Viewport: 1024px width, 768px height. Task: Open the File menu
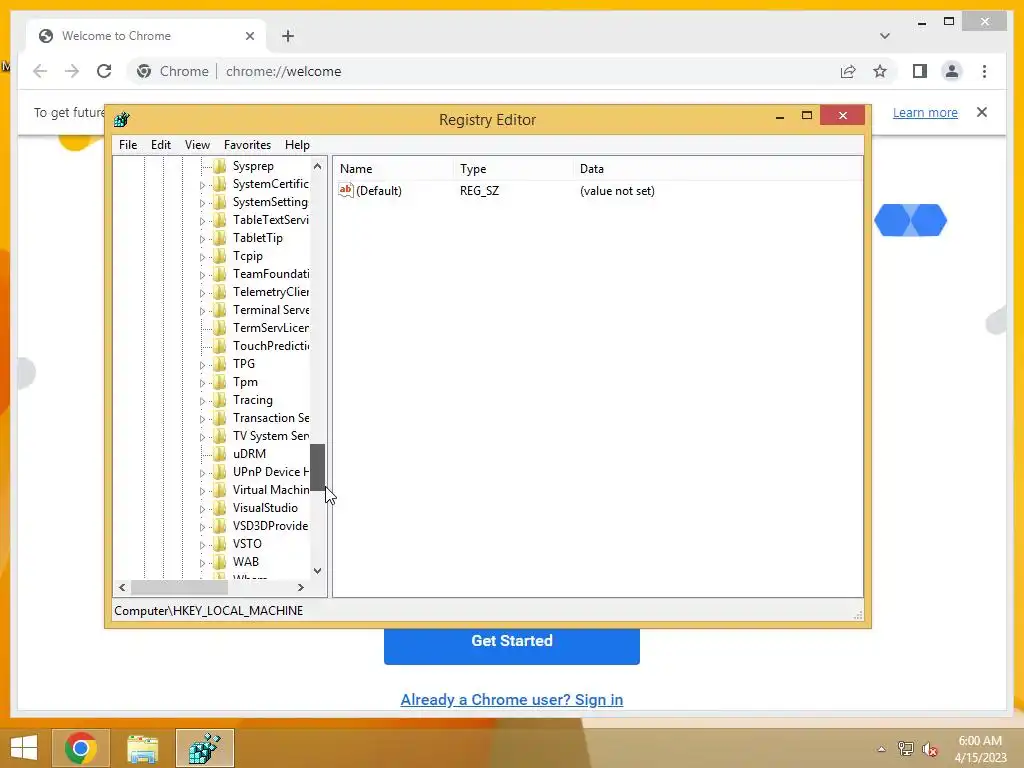pyautogui.click(x=128, y=145)
